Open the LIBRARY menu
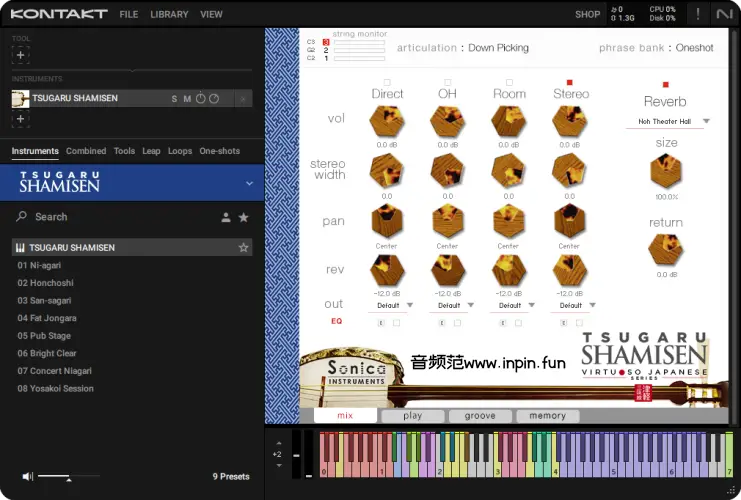The image size is (741, 500). 169,15
